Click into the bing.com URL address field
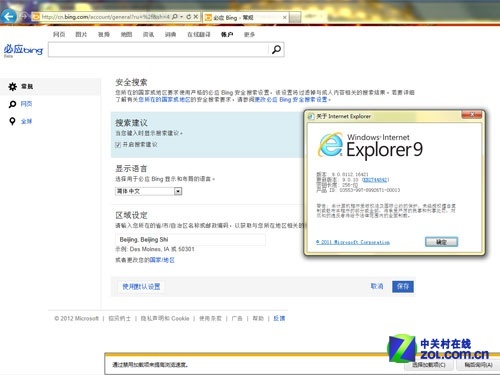 point(105,17)
